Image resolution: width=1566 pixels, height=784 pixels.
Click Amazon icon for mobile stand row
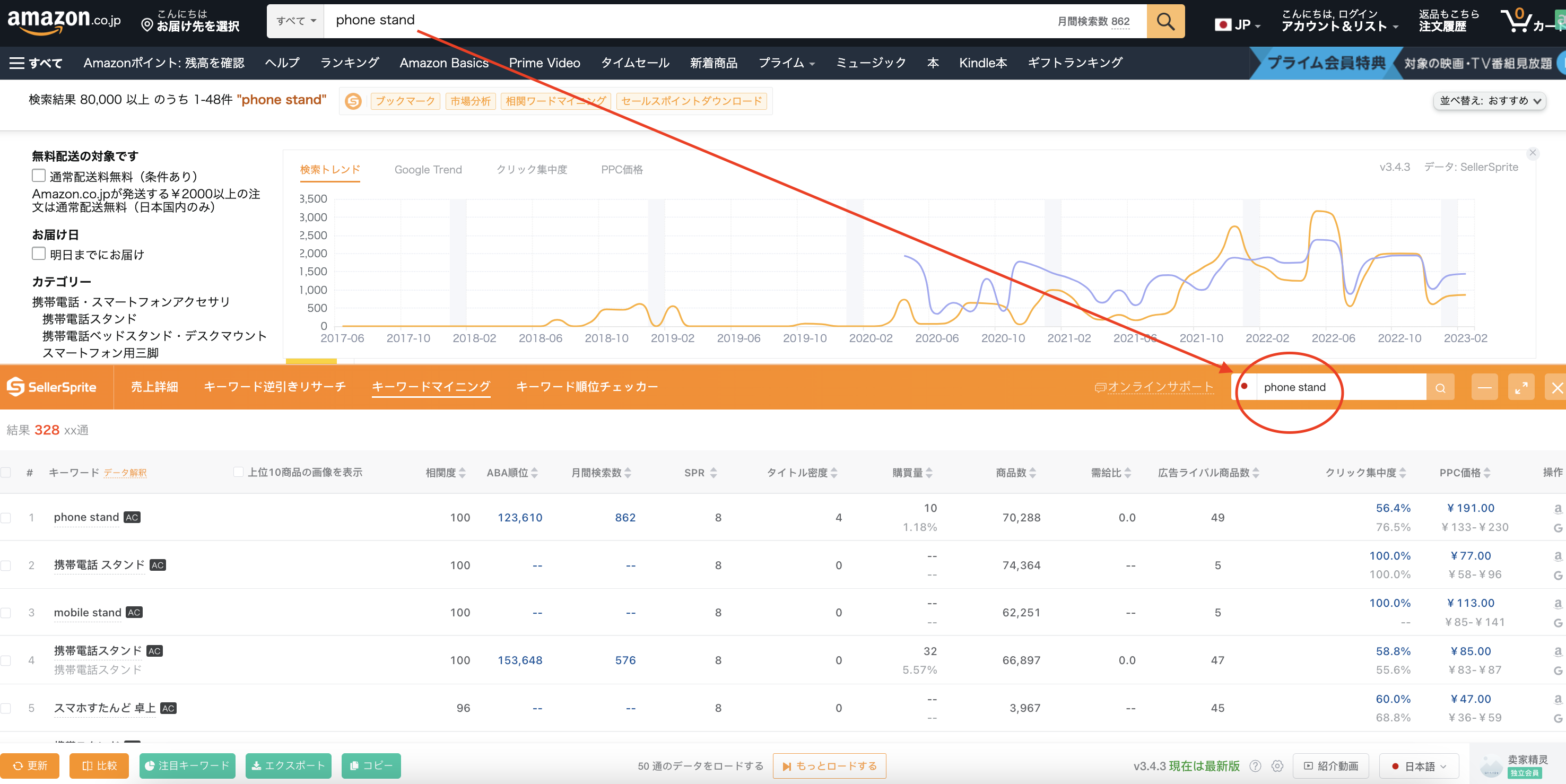(x=1558, y=604)
